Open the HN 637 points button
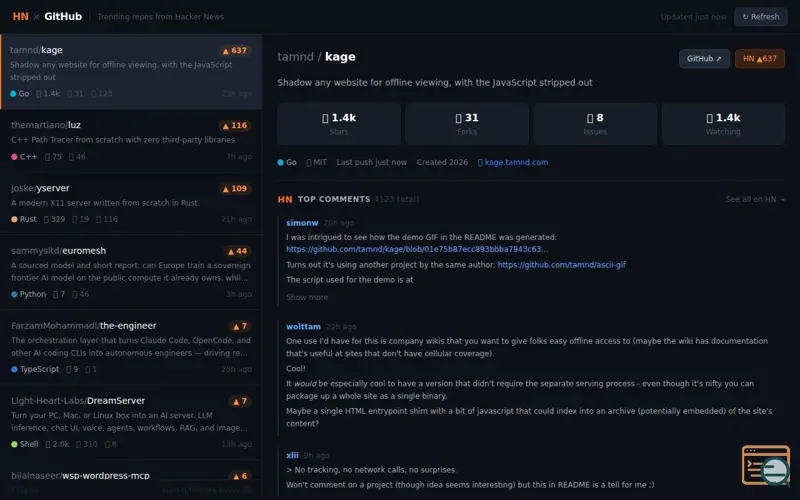This screenshot has width=800, height=500. [x=760, y=59]
